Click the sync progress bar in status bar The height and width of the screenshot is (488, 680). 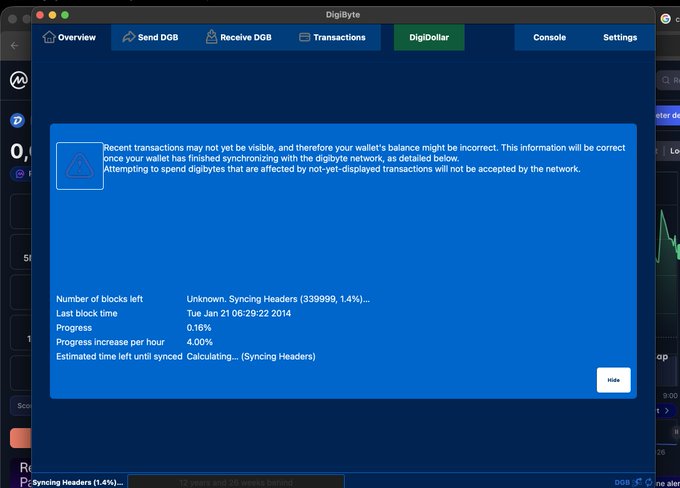(236, 482)
